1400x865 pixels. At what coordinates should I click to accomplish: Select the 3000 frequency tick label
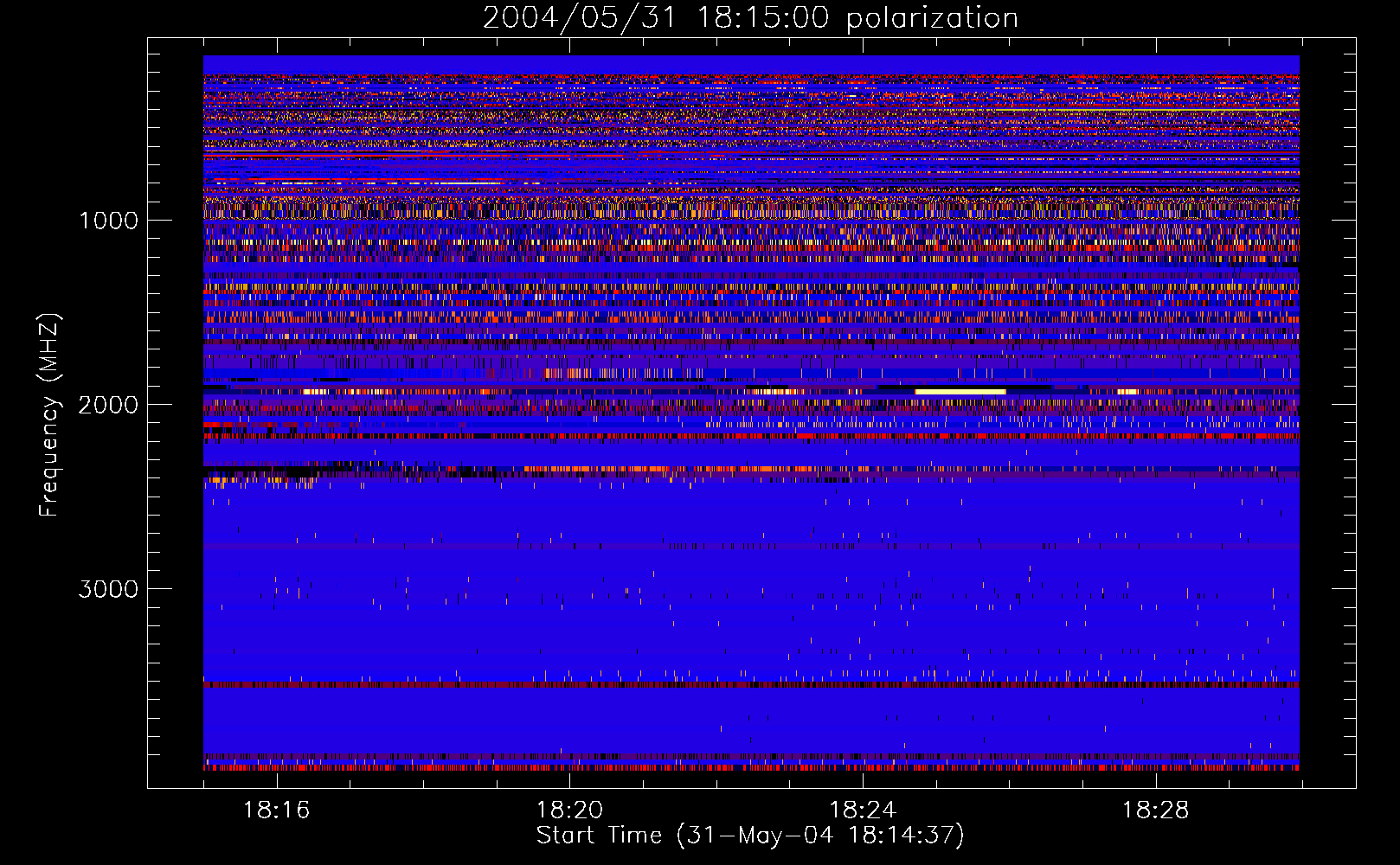pos(108,589)
